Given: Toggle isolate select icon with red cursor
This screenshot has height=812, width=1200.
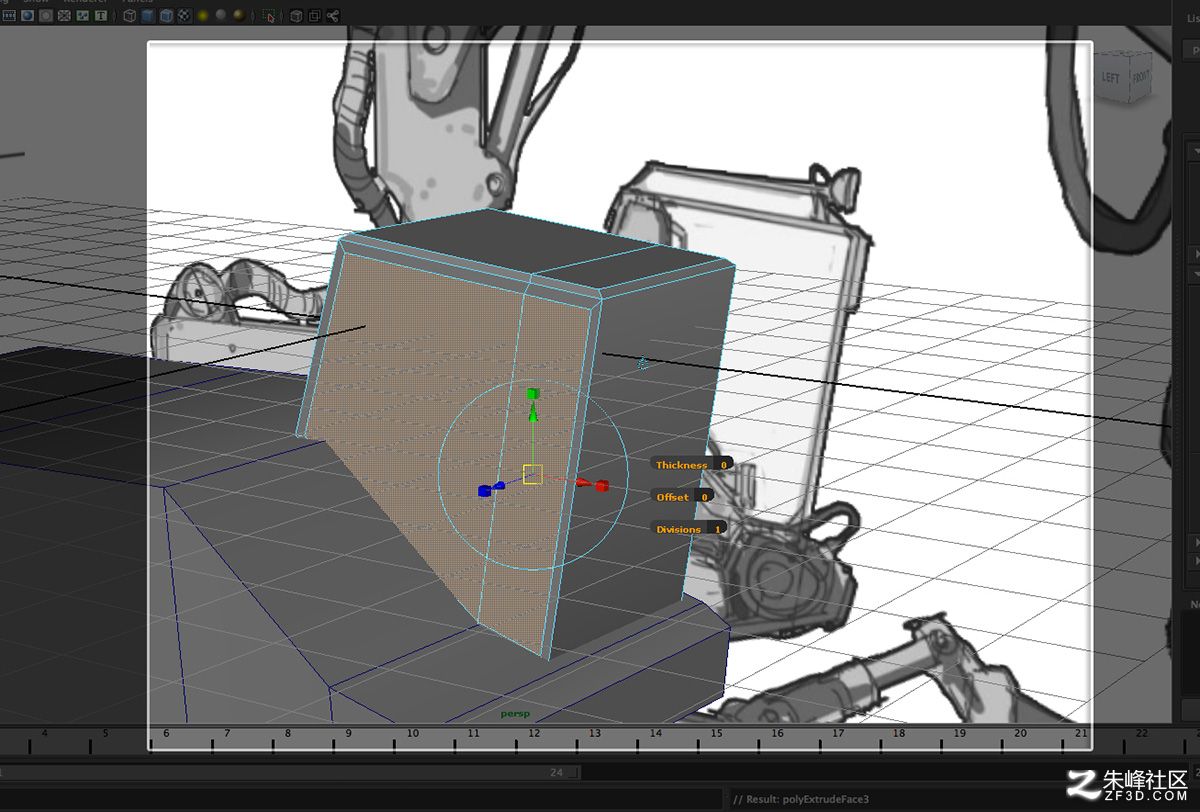Looking at the screenshot, I should tap(268, 15).
